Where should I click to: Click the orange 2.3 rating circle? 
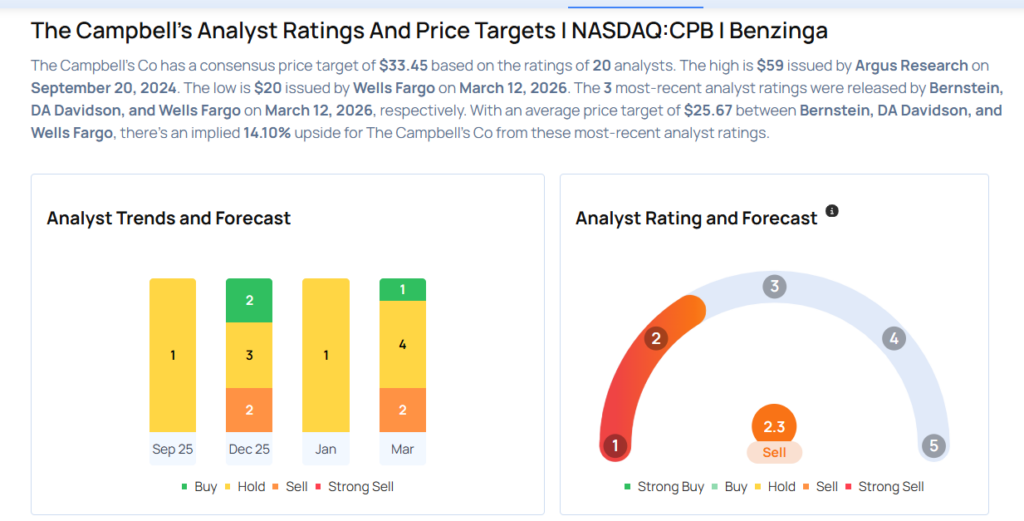[774, 426]
